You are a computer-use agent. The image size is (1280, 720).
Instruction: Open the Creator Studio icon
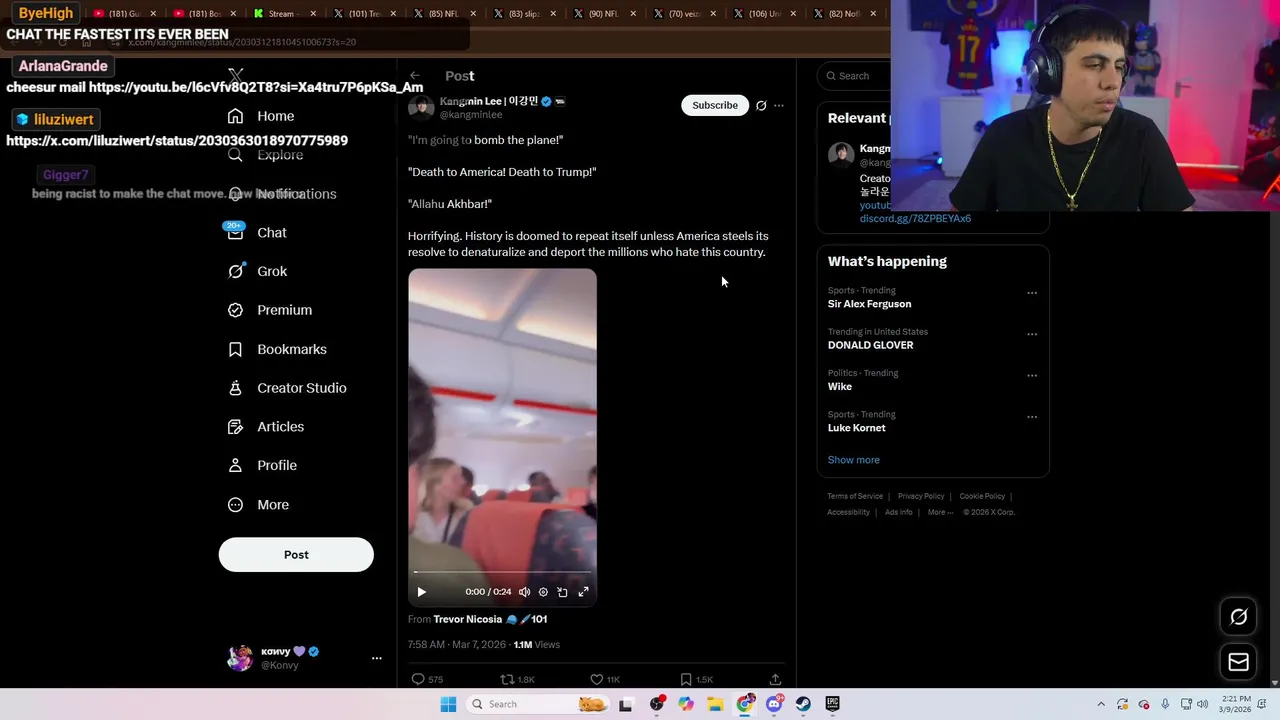[x=235, y=388]
